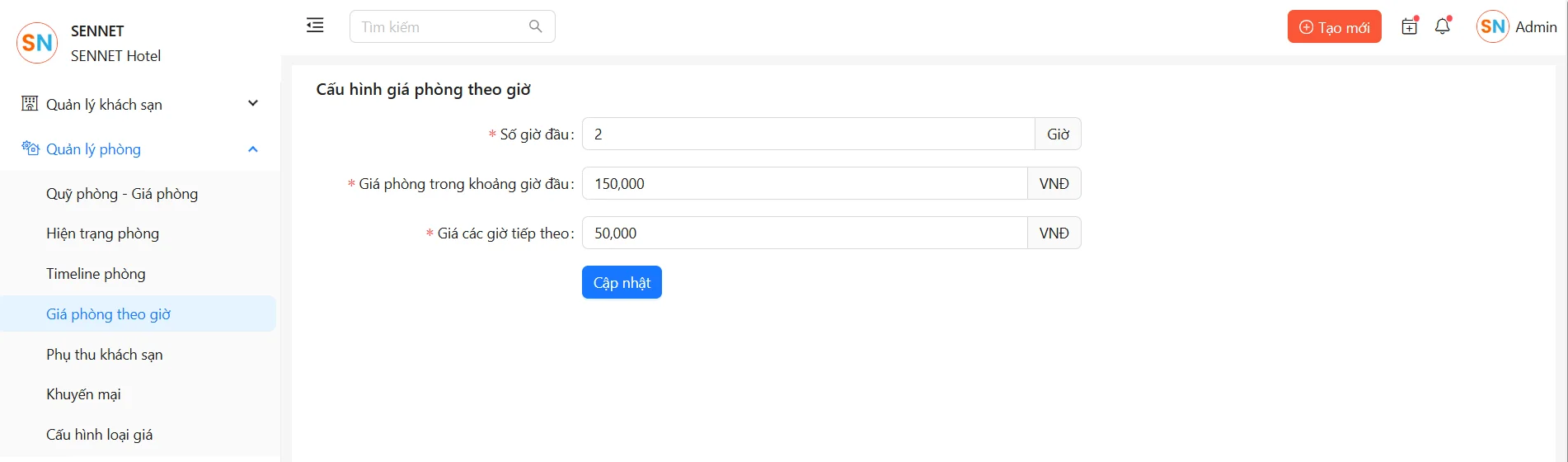
Task: Click the Admin avatar icon
Action: click(x=1492, y=26)
